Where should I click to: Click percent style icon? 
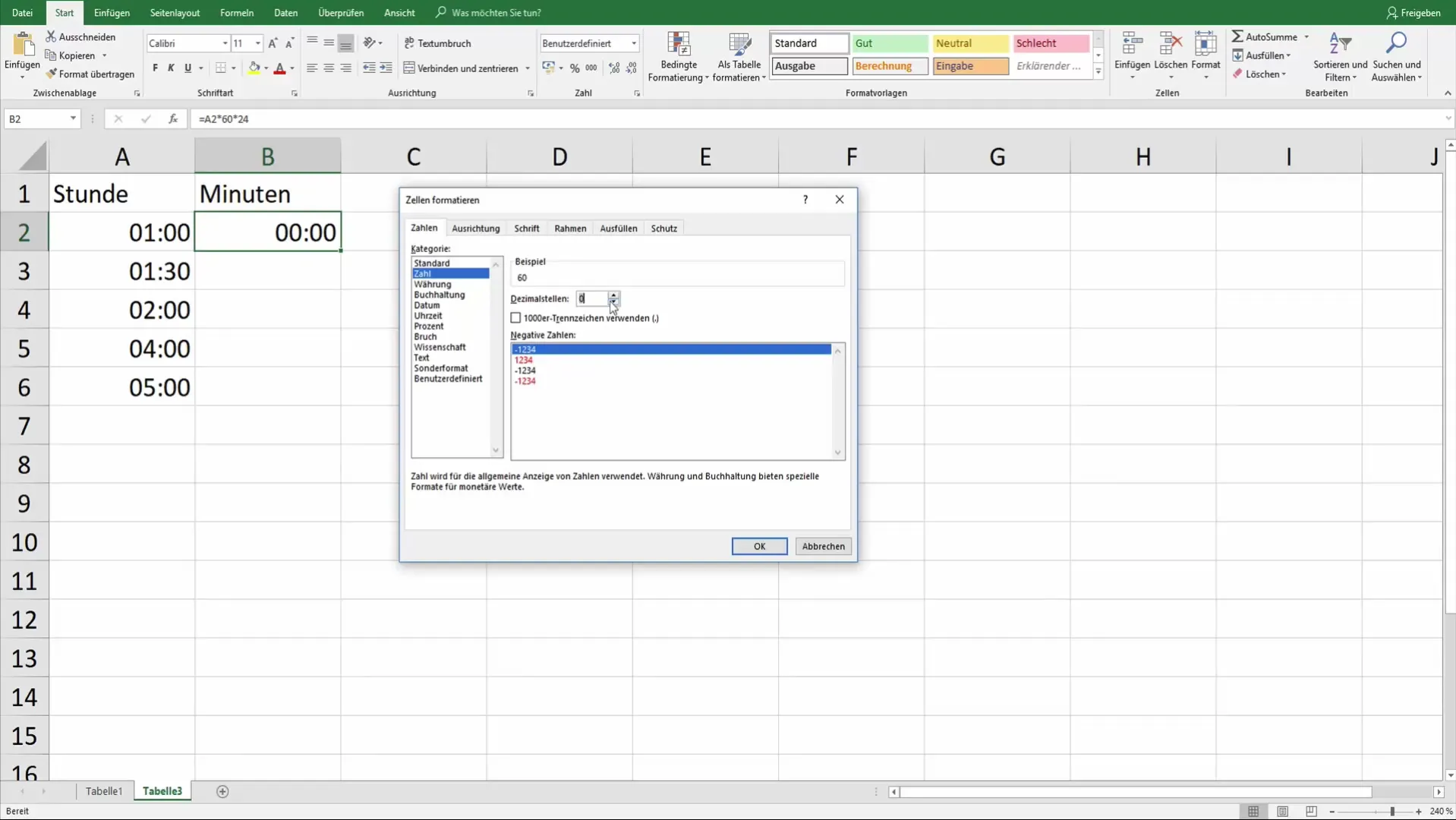click(x=575, y=68)
